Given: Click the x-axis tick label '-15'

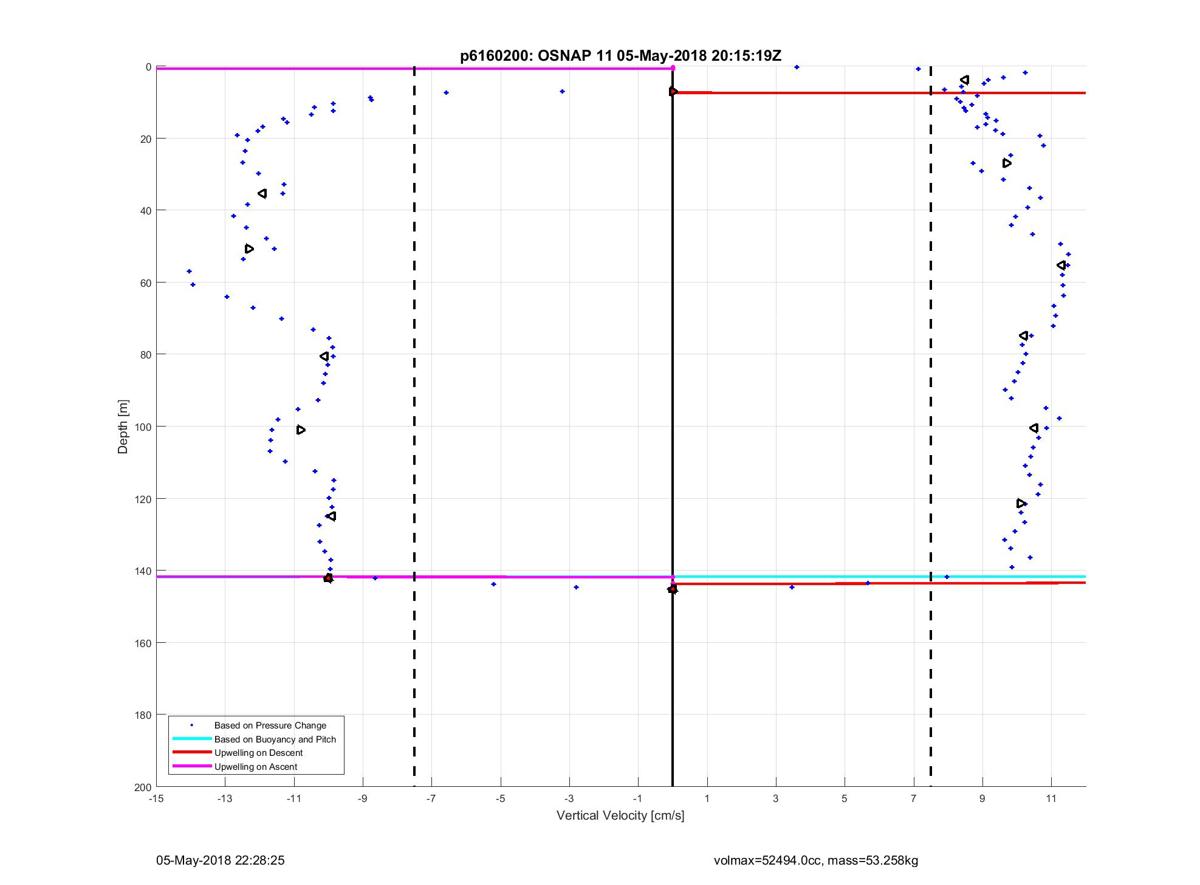Looking at the screenshot, I should [156, 799].
